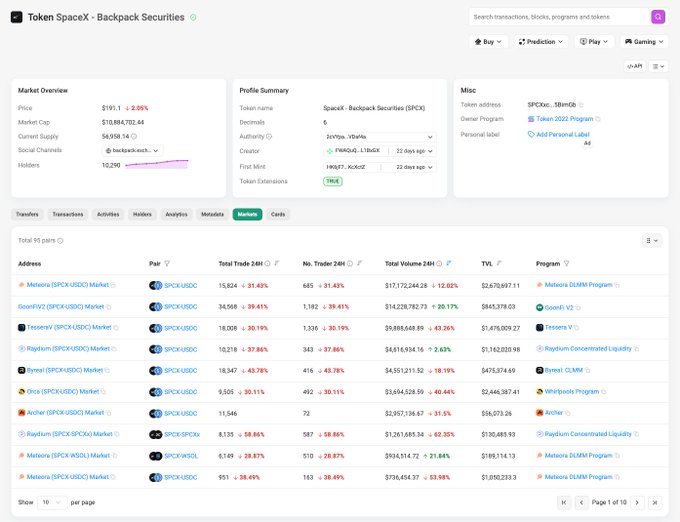Open the Play dropdown
The width and height of the screenshot is (680, 522).
tap(594, 42)
